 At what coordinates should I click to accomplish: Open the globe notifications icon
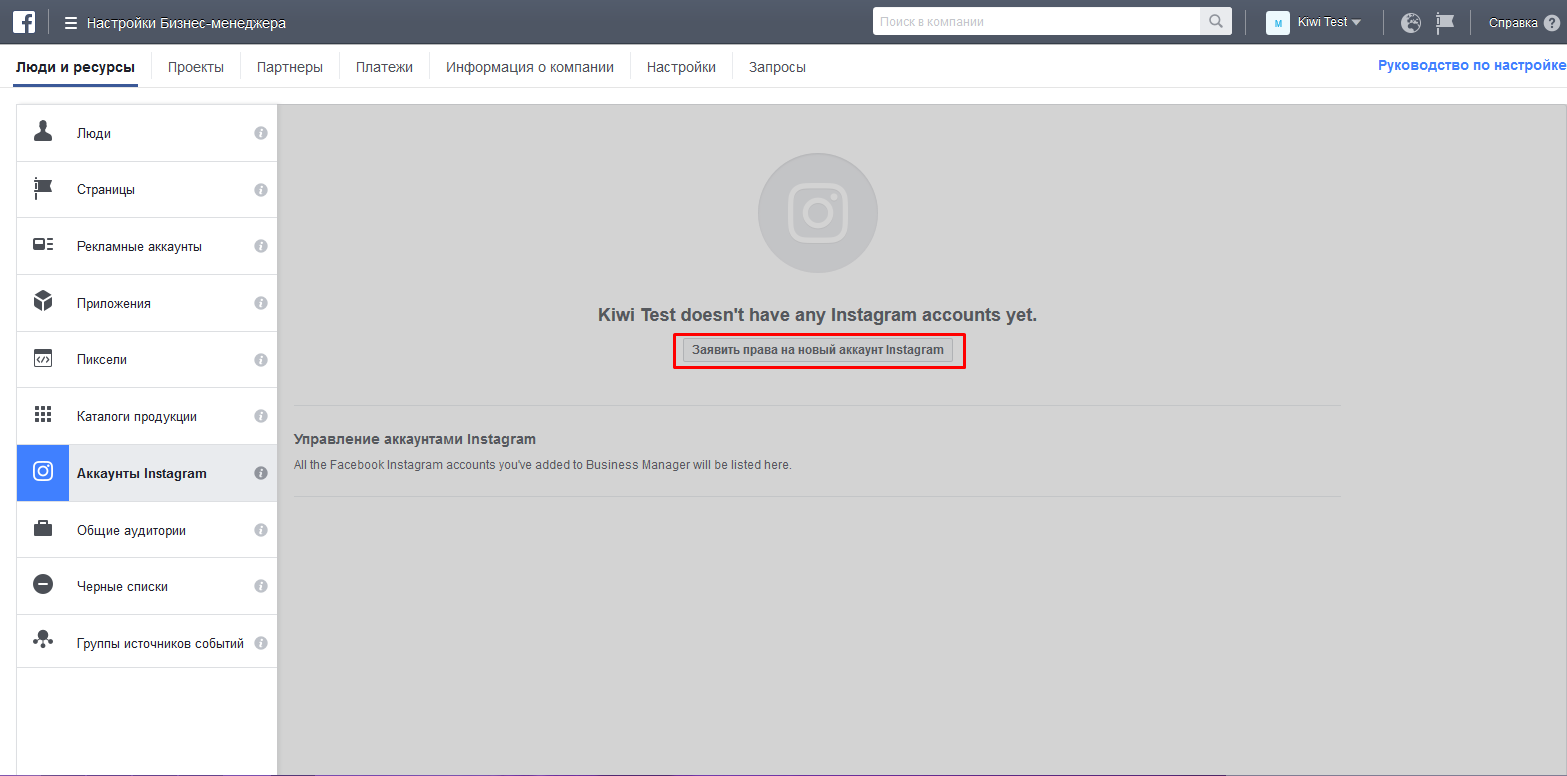(1411, 22)
